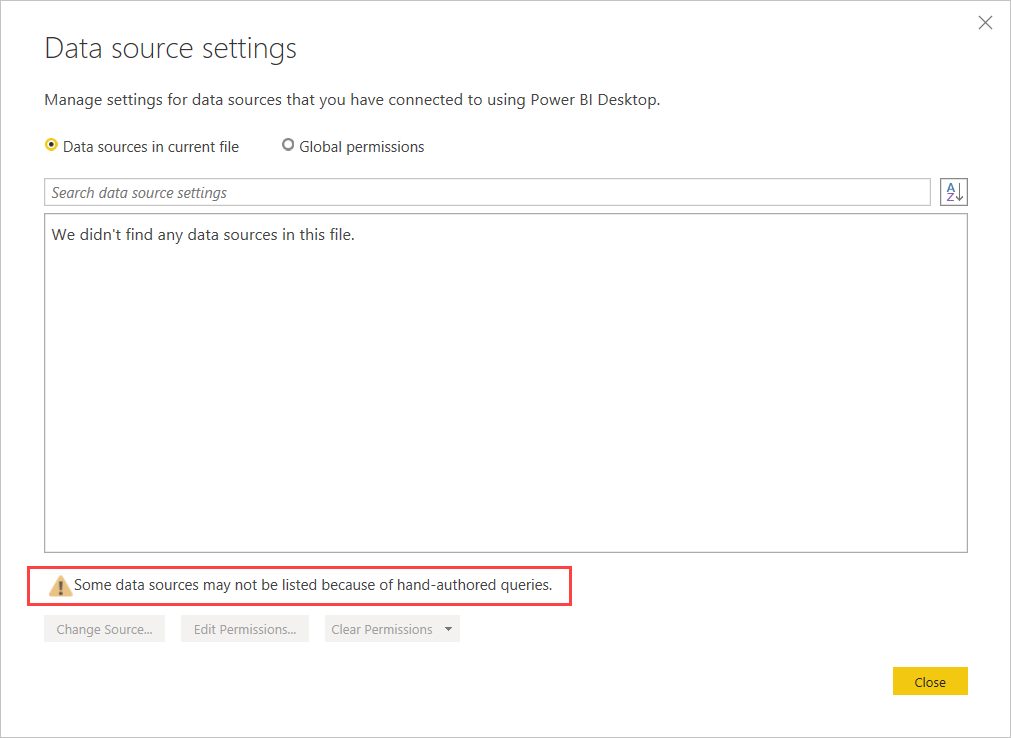Image resolution: width=1011 pixels, height=738 pixels.
Task: Click the yellow warning triangle icon
Action: coord(60,586)
